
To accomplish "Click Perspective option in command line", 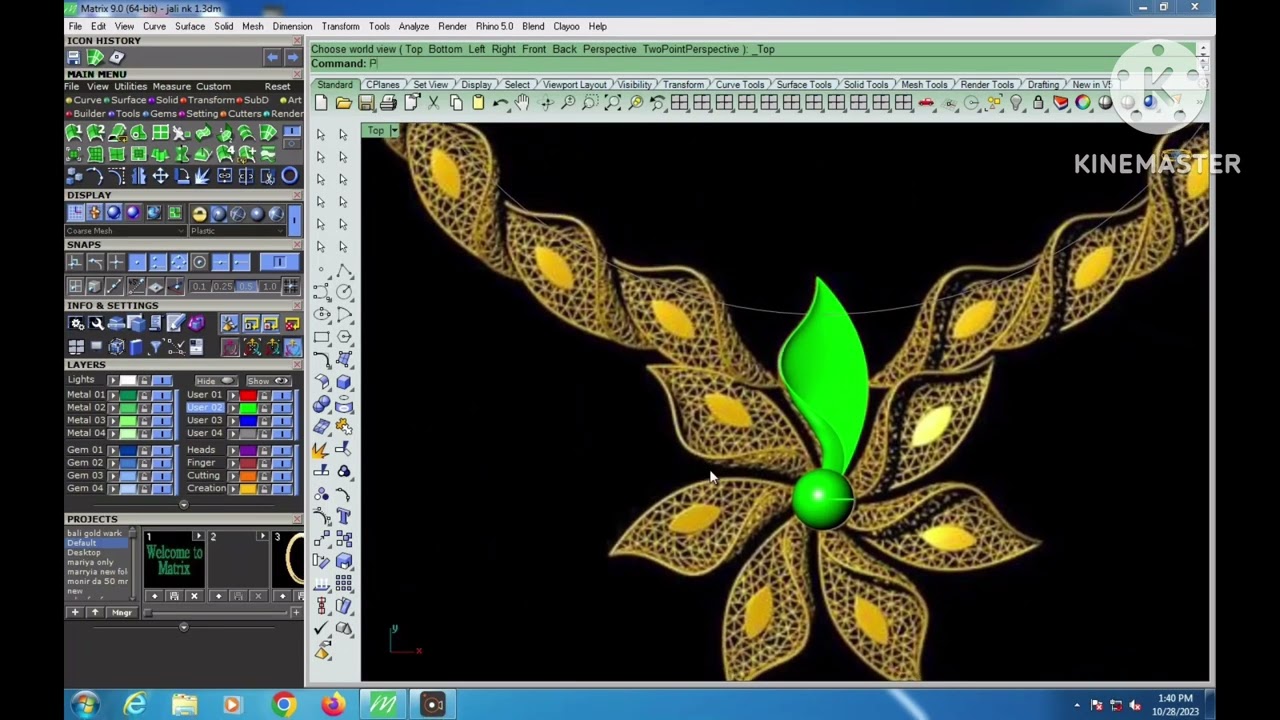I will tap(609, 49).
